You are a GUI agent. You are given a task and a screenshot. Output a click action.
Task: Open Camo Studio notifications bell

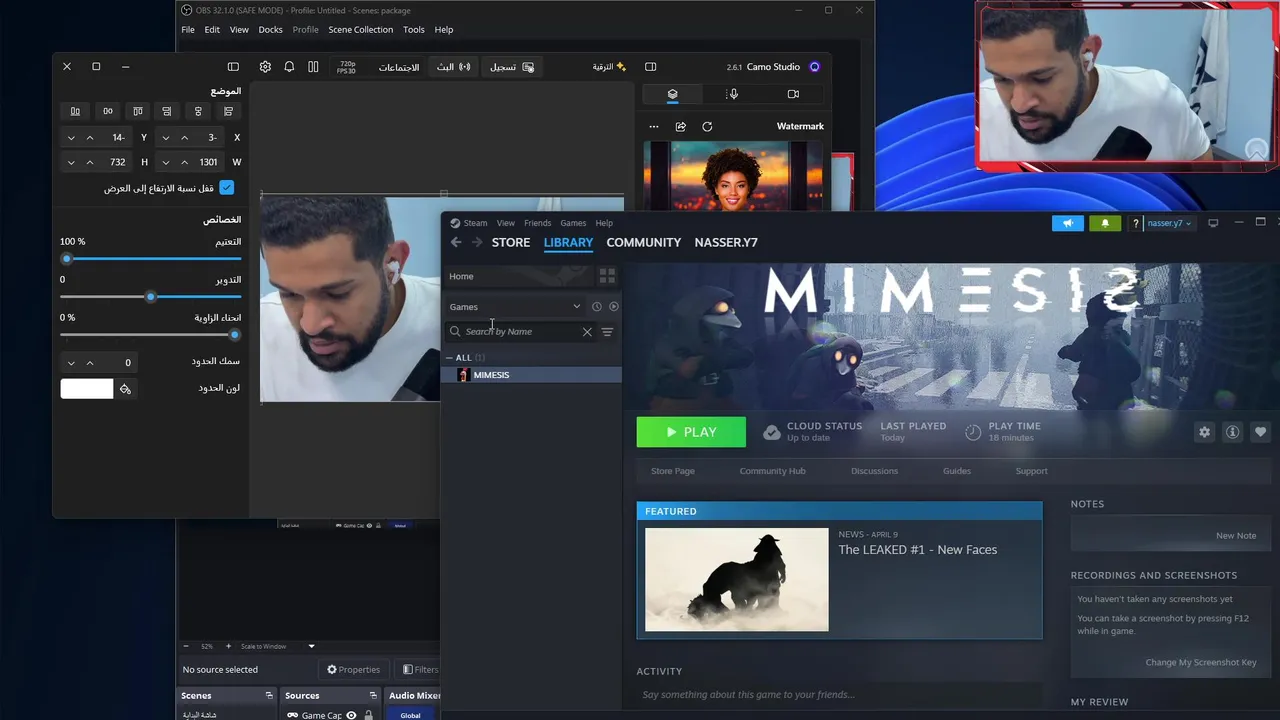pos(289,67)
